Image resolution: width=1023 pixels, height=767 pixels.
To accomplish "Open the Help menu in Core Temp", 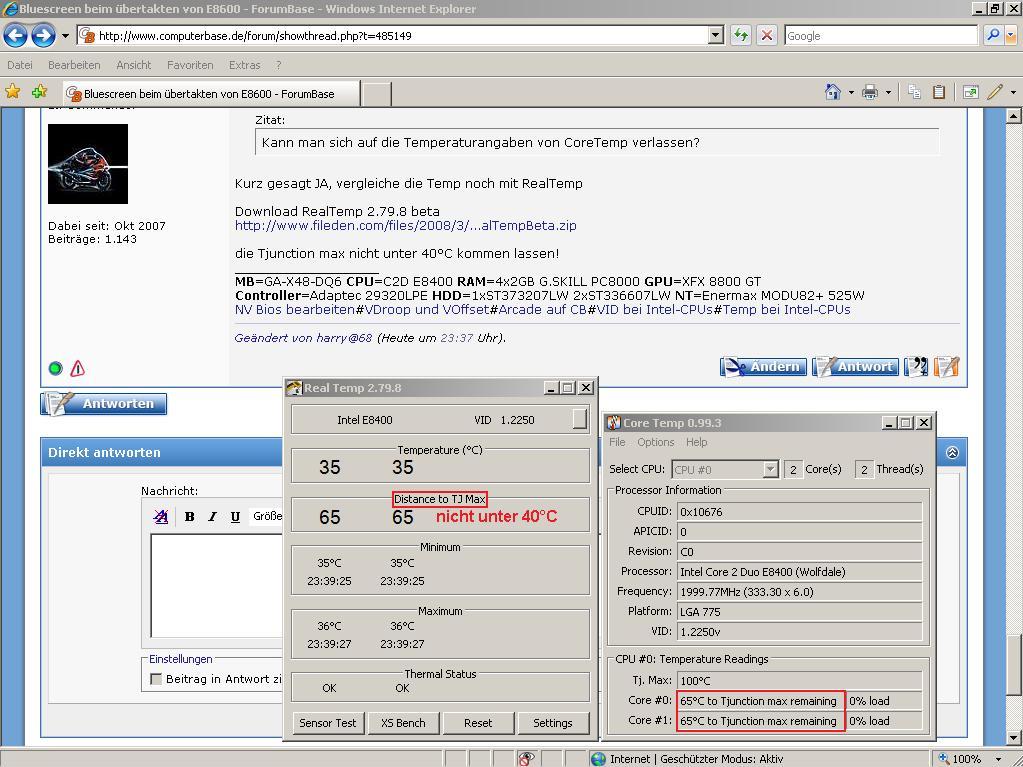I will tap(696, 442).
